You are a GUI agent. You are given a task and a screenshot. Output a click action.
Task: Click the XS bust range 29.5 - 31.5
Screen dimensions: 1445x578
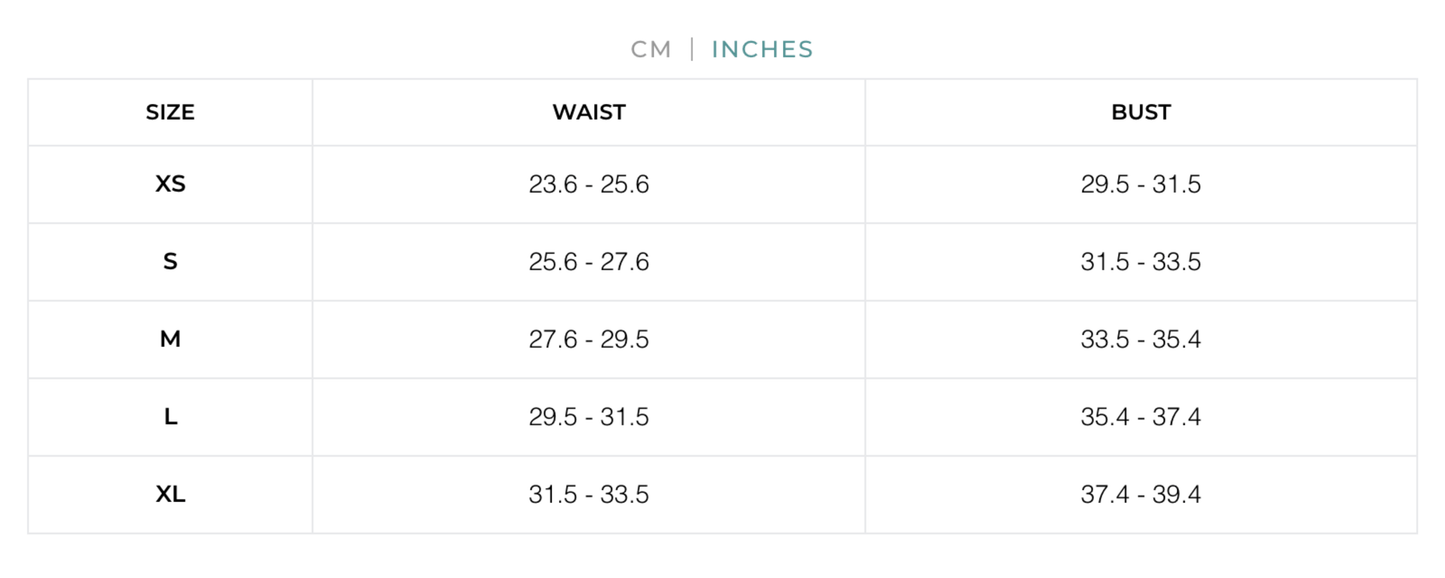[1141, 184]
